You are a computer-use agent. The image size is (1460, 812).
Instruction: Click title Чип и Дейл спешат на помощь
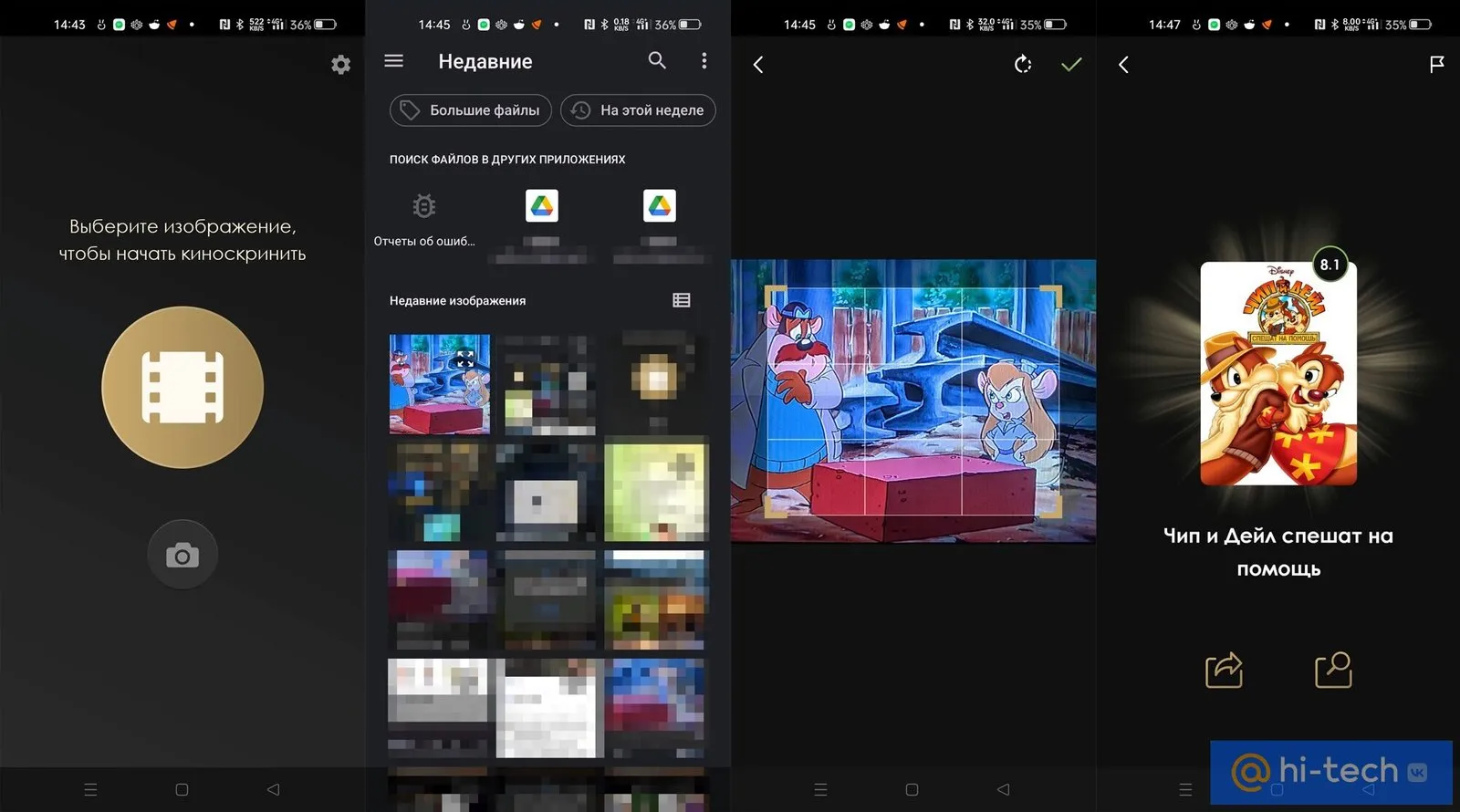point(1278,552)
